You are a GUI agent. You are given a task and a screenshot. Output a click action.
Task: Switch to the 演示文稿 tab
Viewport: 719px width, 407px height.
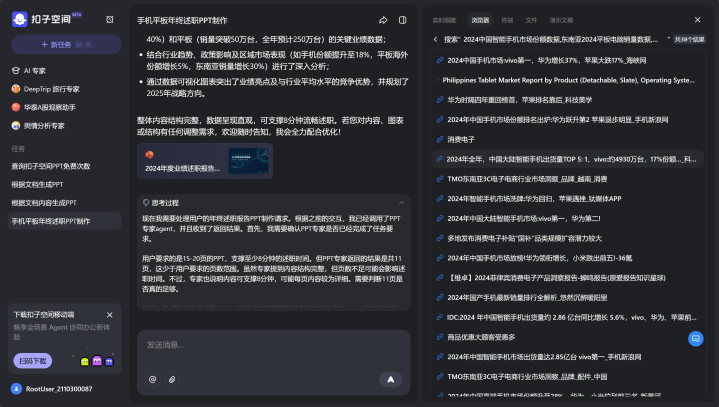(561, 20)
